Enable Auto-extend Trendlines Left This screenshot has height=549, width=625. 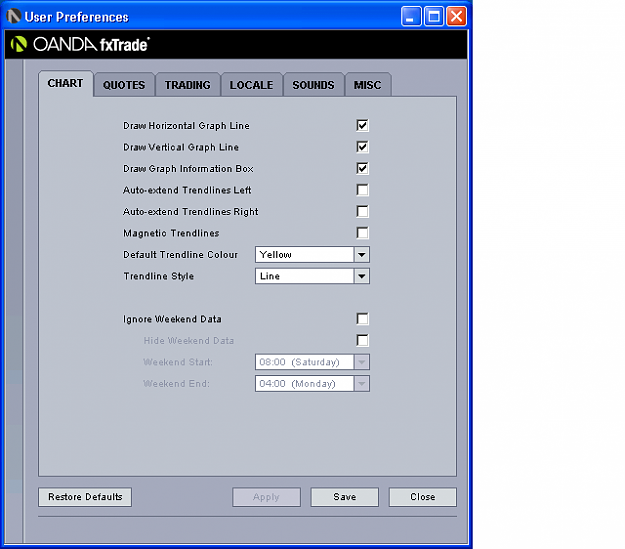tap(362, 190)
